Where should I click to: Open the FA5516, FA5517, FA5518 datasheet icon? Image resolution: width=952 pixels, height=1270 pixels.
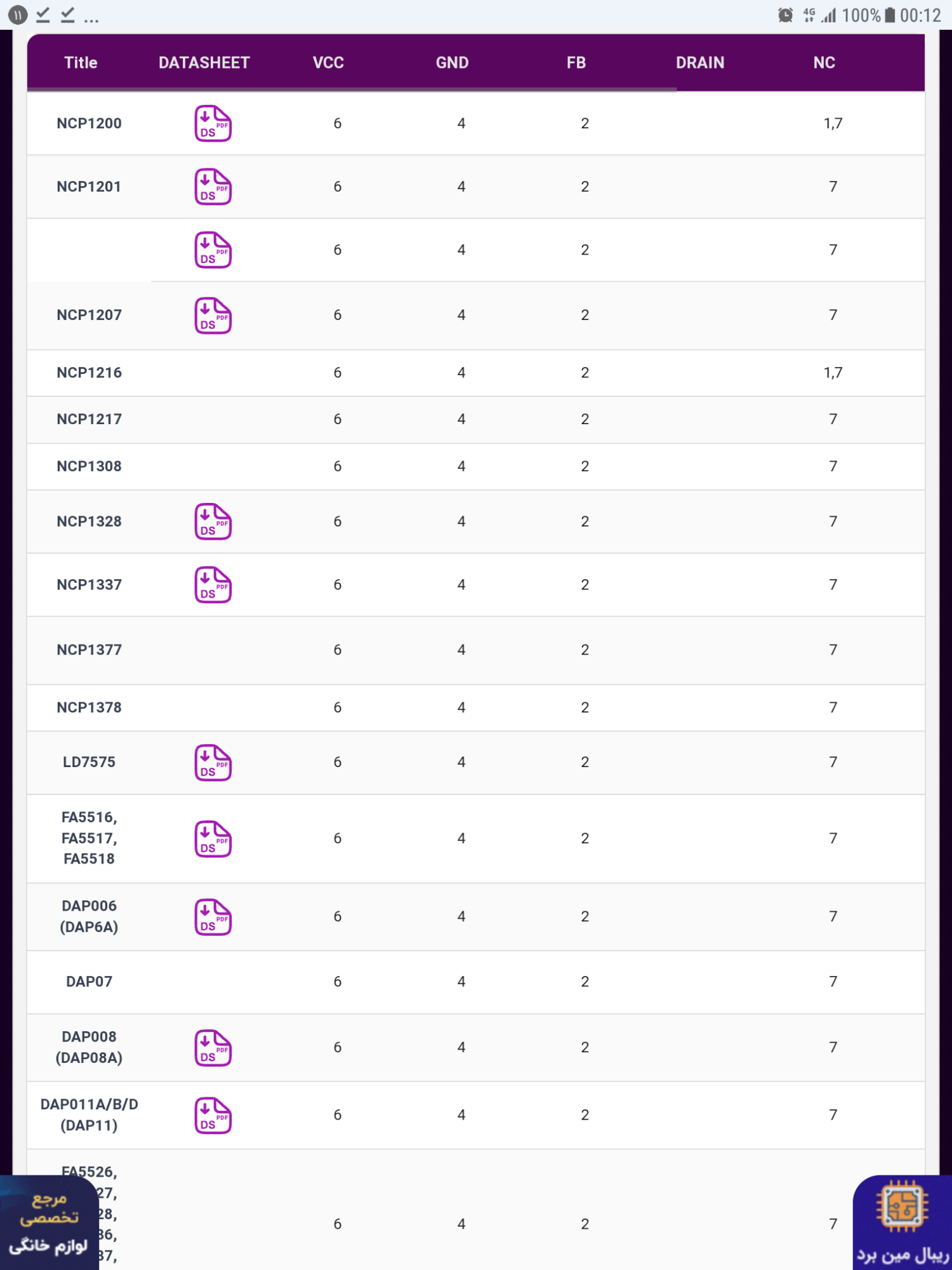(x=213, y=839)
